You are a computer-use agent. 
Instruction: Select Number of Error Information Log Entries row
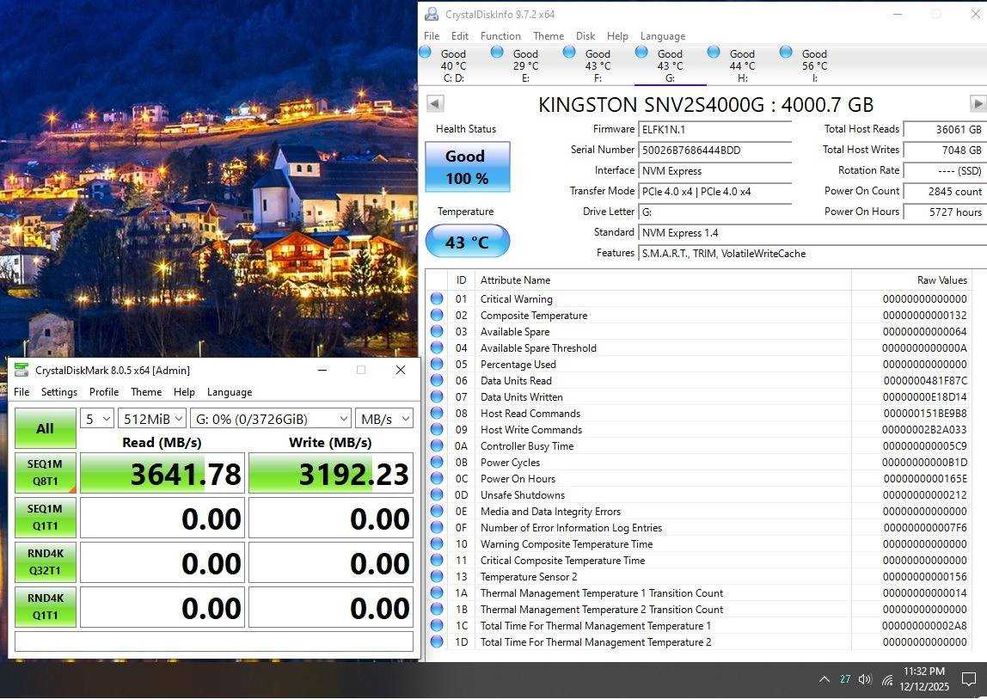coord(697,528)
